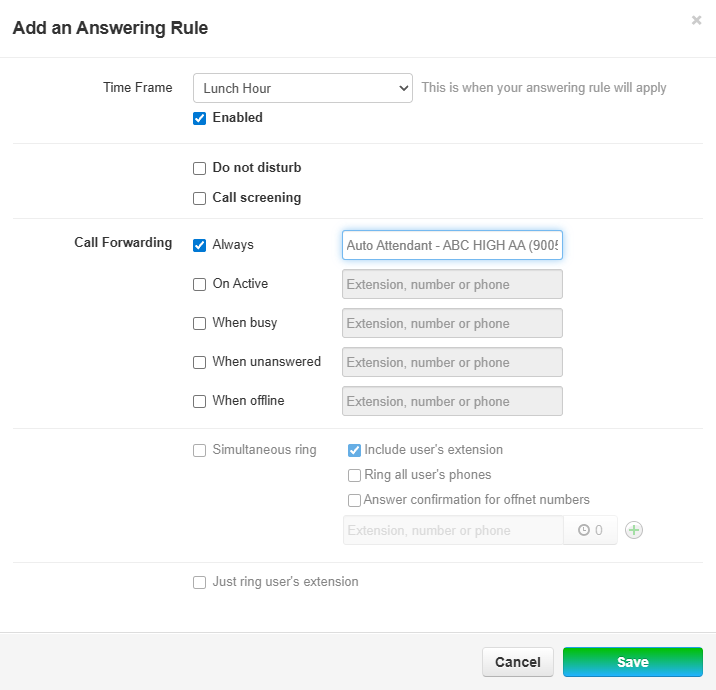The image size is (716, 690).
Task: Check the When unanswered checkbox
Action: click(199, 362)
